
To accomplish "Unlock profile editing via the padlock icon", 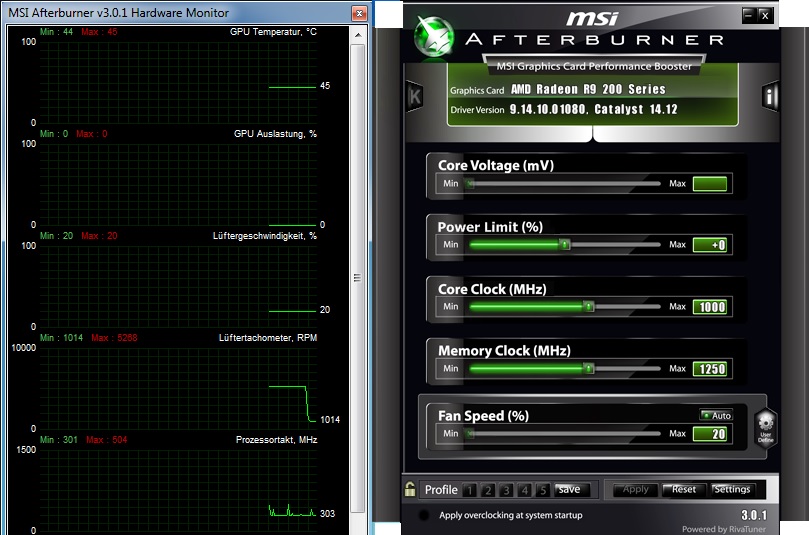I will click(x=410, y=489).
